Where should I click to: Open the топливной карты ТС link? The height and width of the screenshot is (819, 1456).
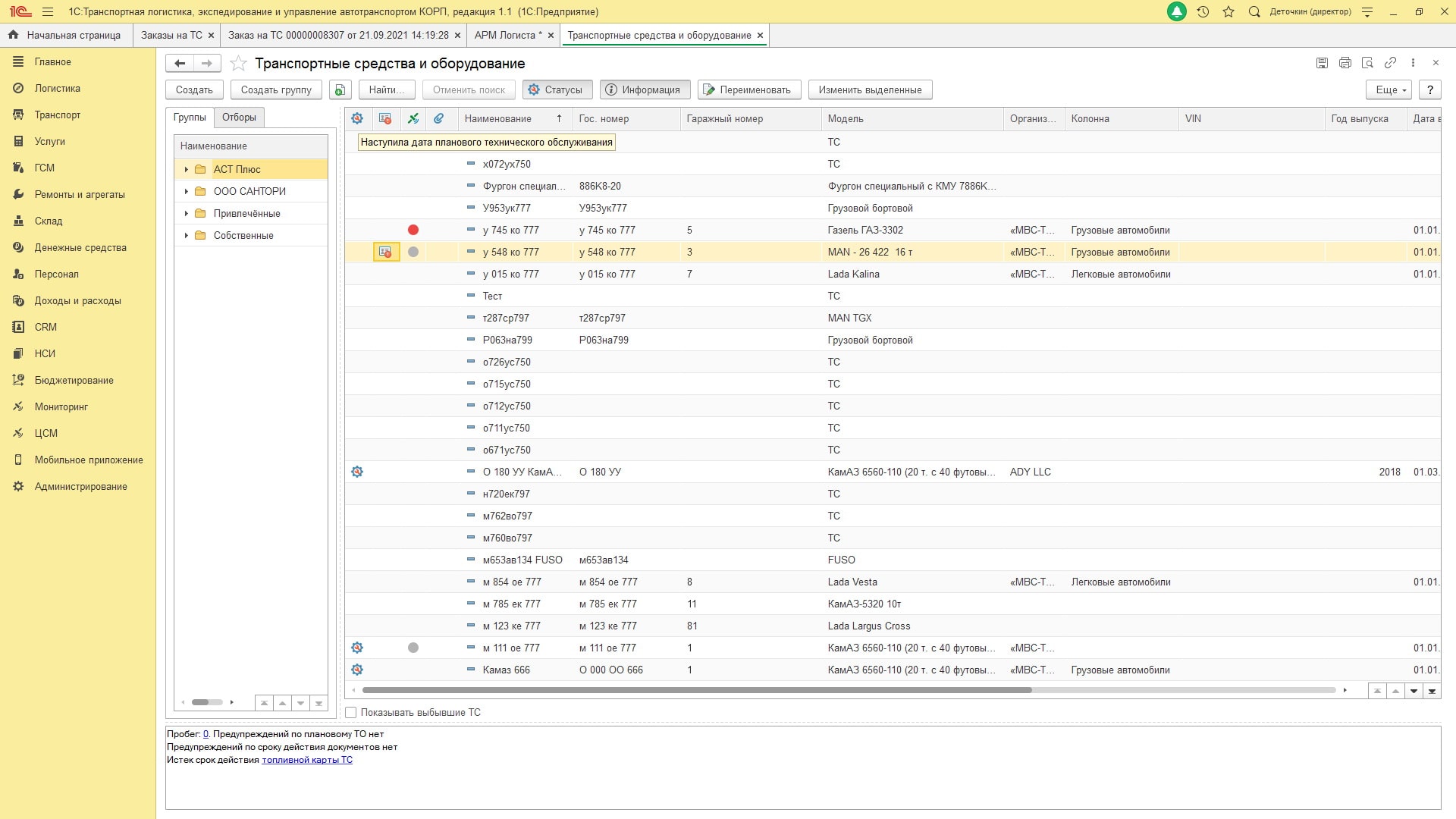click(x=307, y=760)
